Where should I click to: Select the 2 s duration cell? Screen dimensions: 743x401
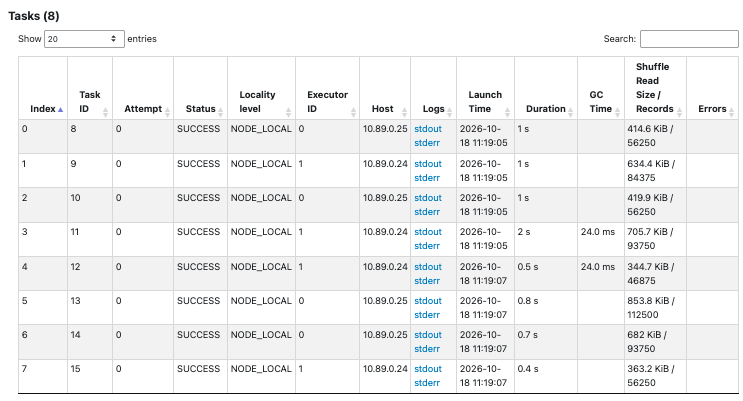(546, 239)
